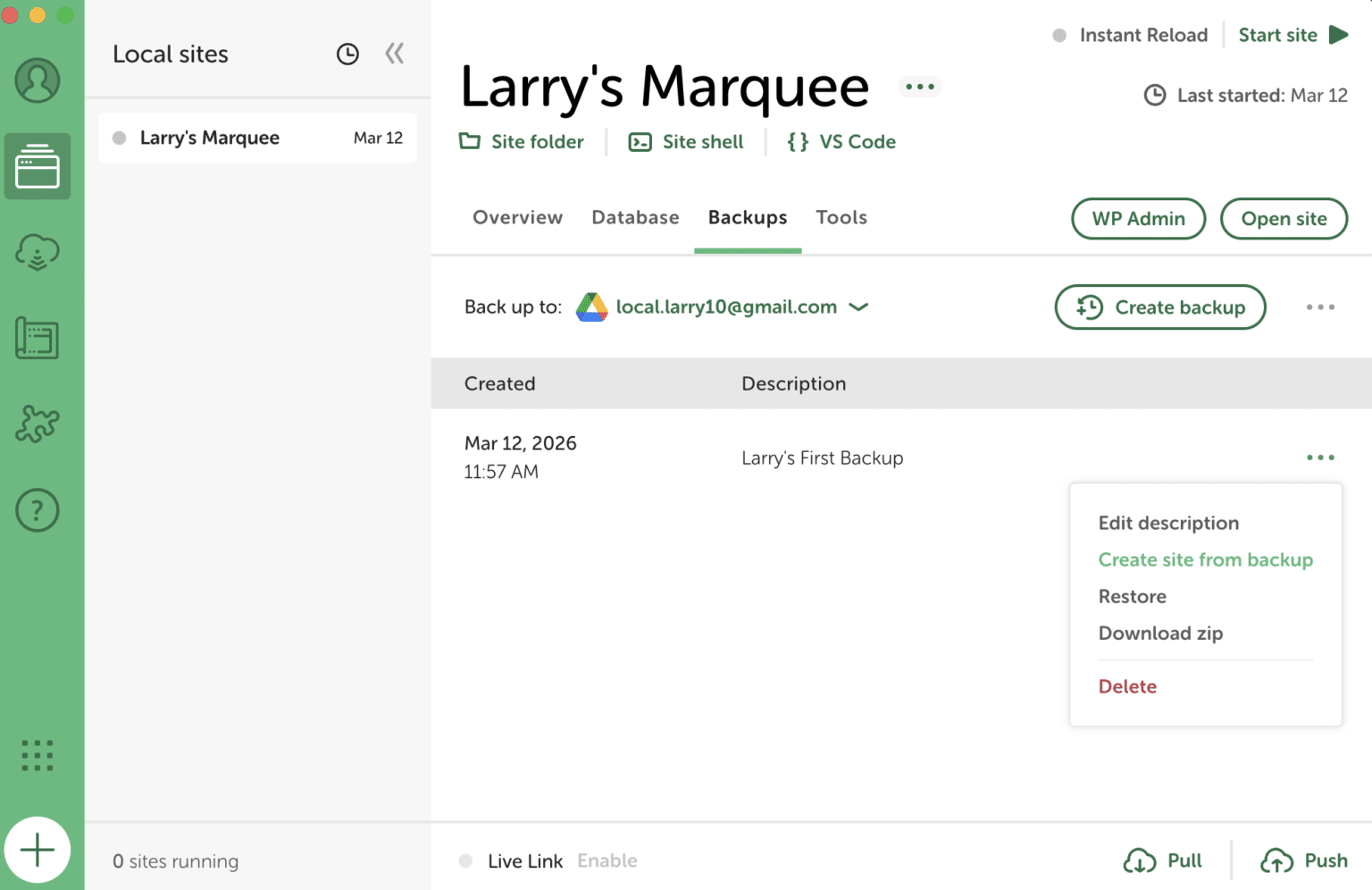Open the three-dot menu for Larry's First Backup
Image resolution: width=1372 pixels, height=890 pixels.
point(1320,458)
